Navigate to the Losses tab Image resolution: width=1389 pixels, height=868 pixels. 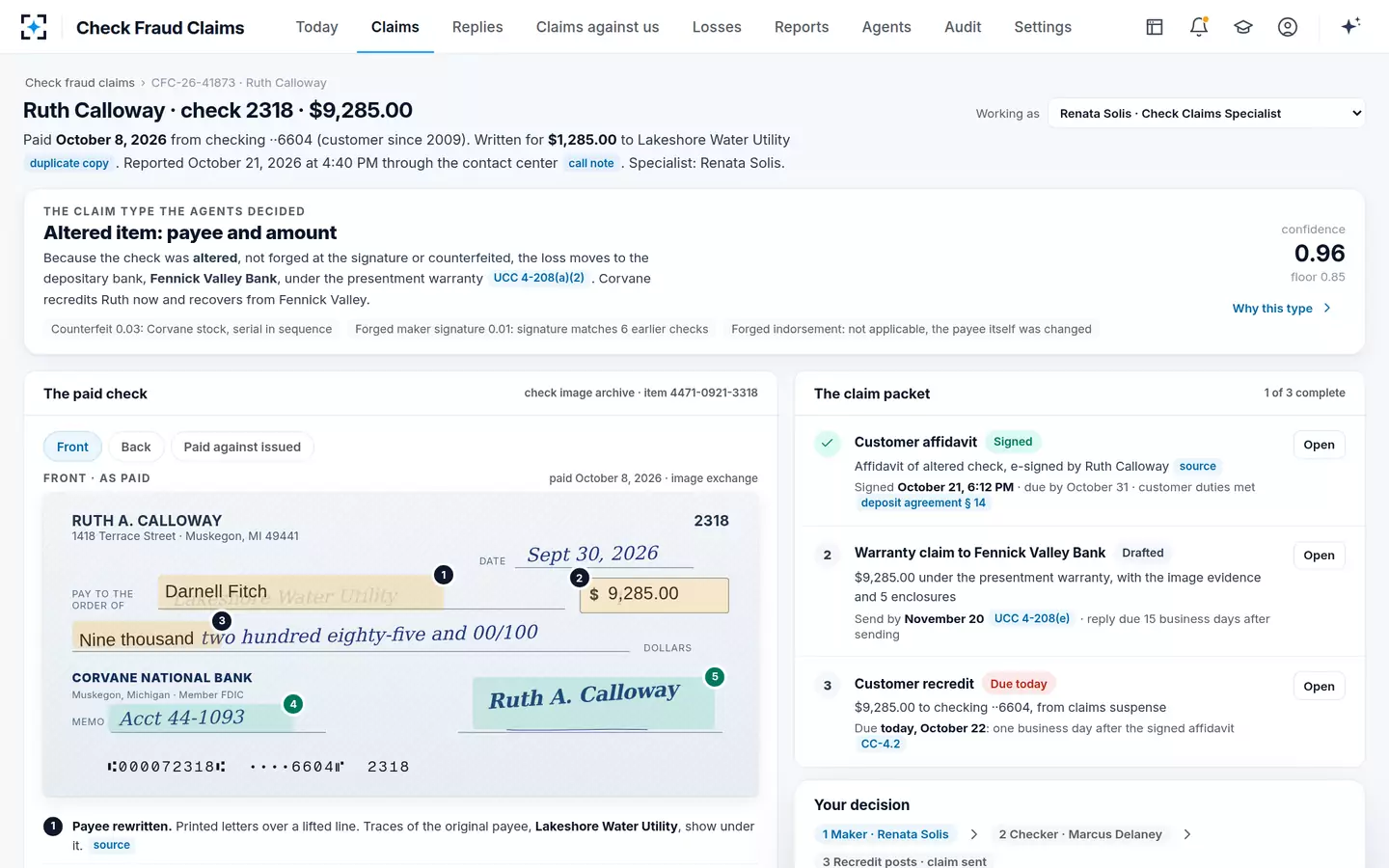click(x=717, y=27)
